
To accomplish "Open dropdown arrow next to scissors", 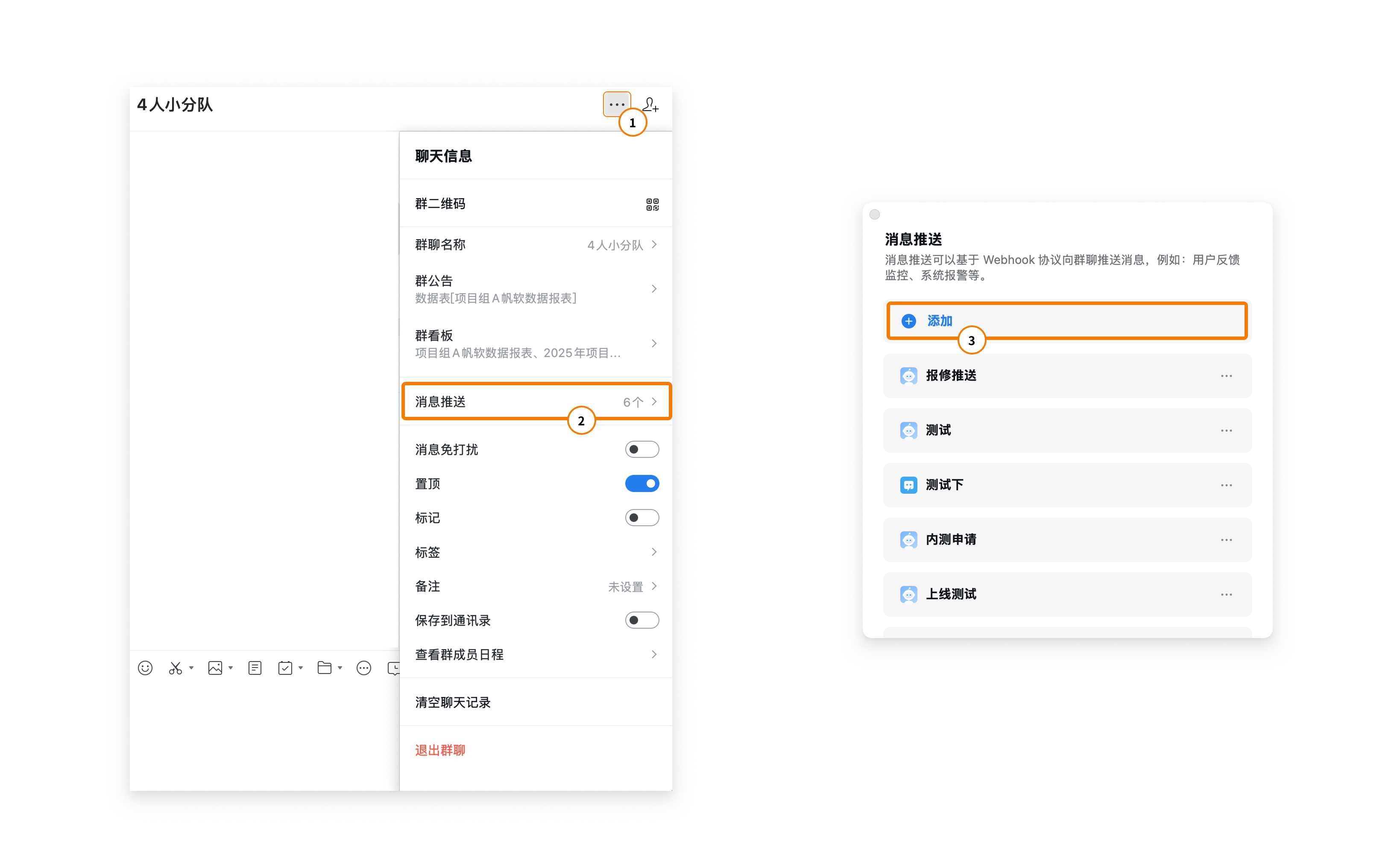I will [191, 668].
